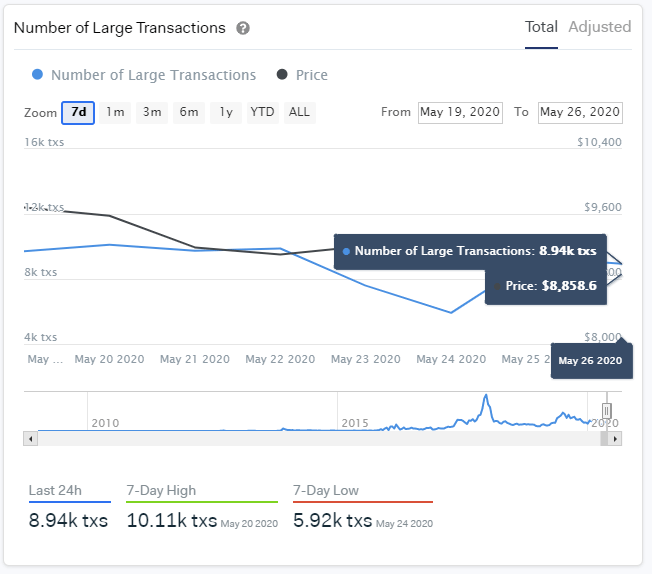Click the navigator scroll left arrow

coord(31,438)
